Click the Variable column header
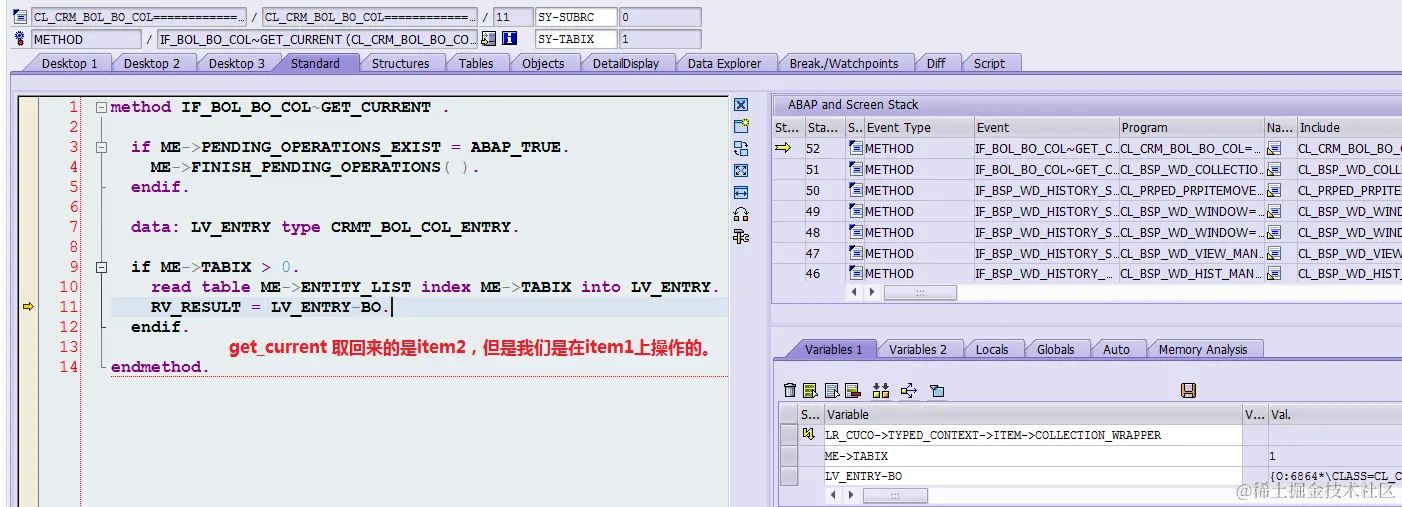1402x507 pixels. 1032,414
